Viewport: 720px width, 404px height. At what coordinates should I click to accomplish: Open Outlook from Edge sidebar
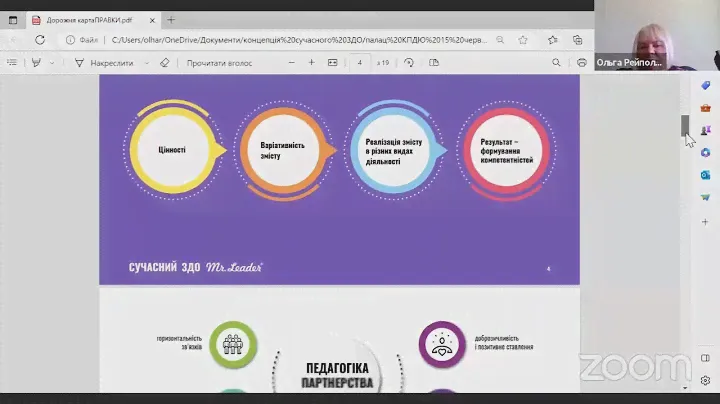pos(706,174)
